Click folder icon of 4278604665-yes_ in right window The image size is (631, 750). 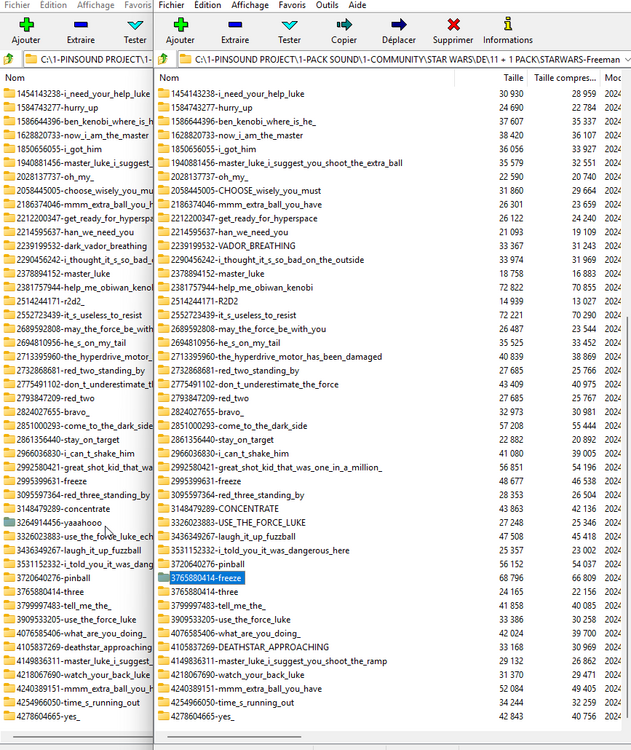[x=164, y=716]
